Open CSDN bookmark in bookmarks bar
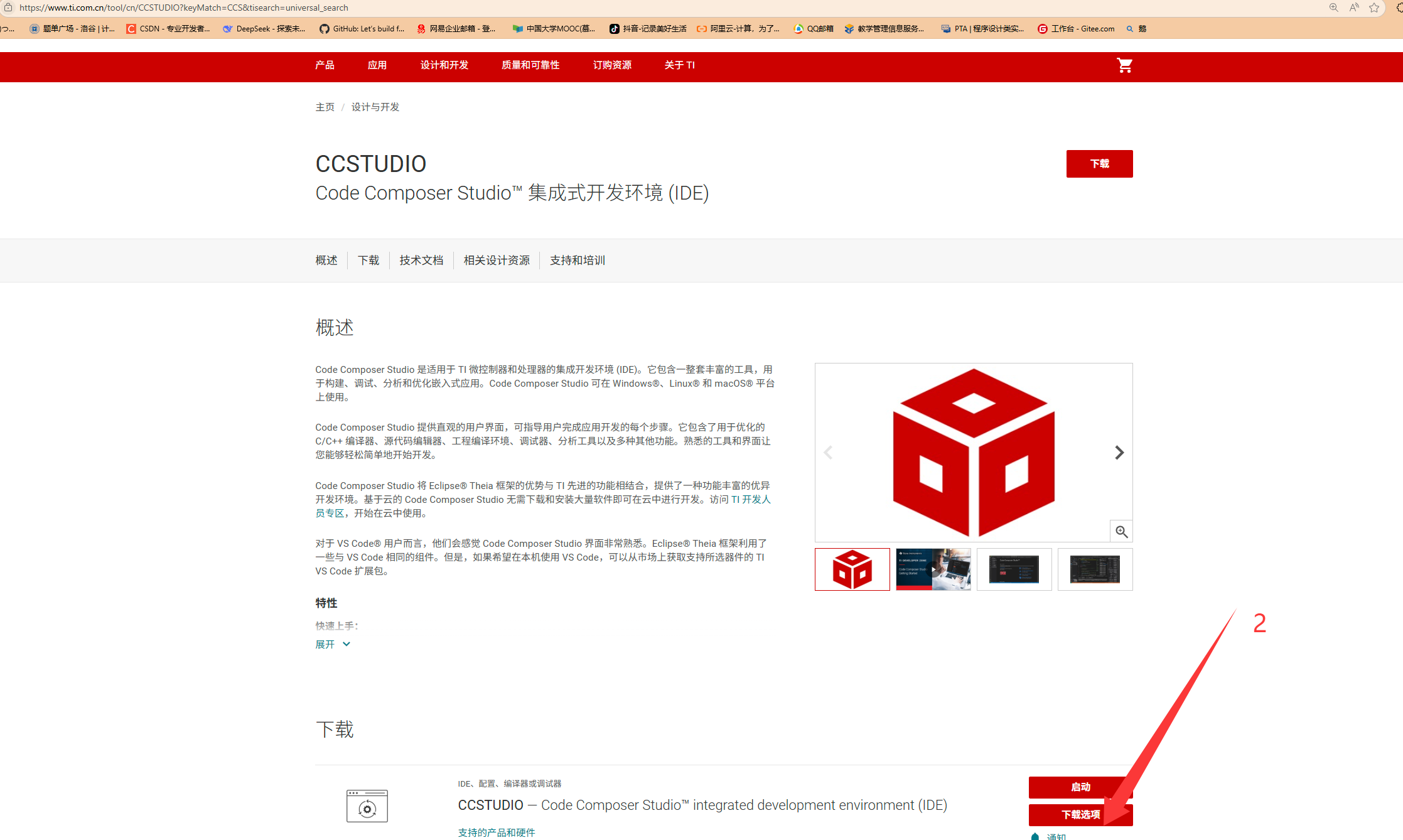This screenshot has height=840, width=1403. point(168,29)
